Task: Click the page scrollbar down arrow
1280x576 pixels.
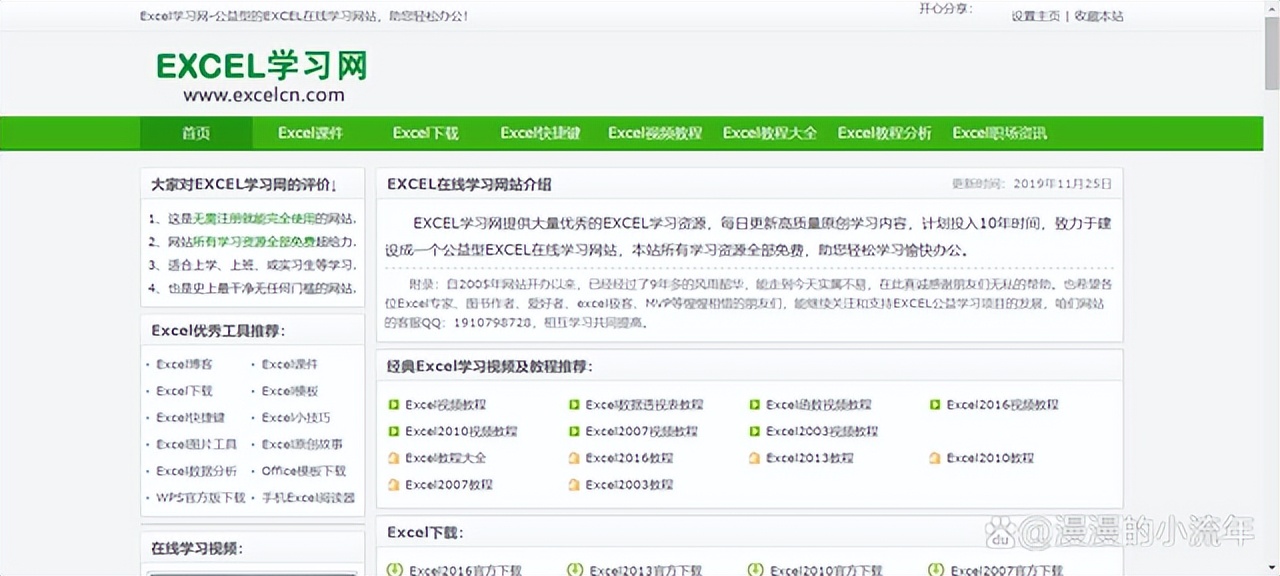Action: [x=1271, y=568]
